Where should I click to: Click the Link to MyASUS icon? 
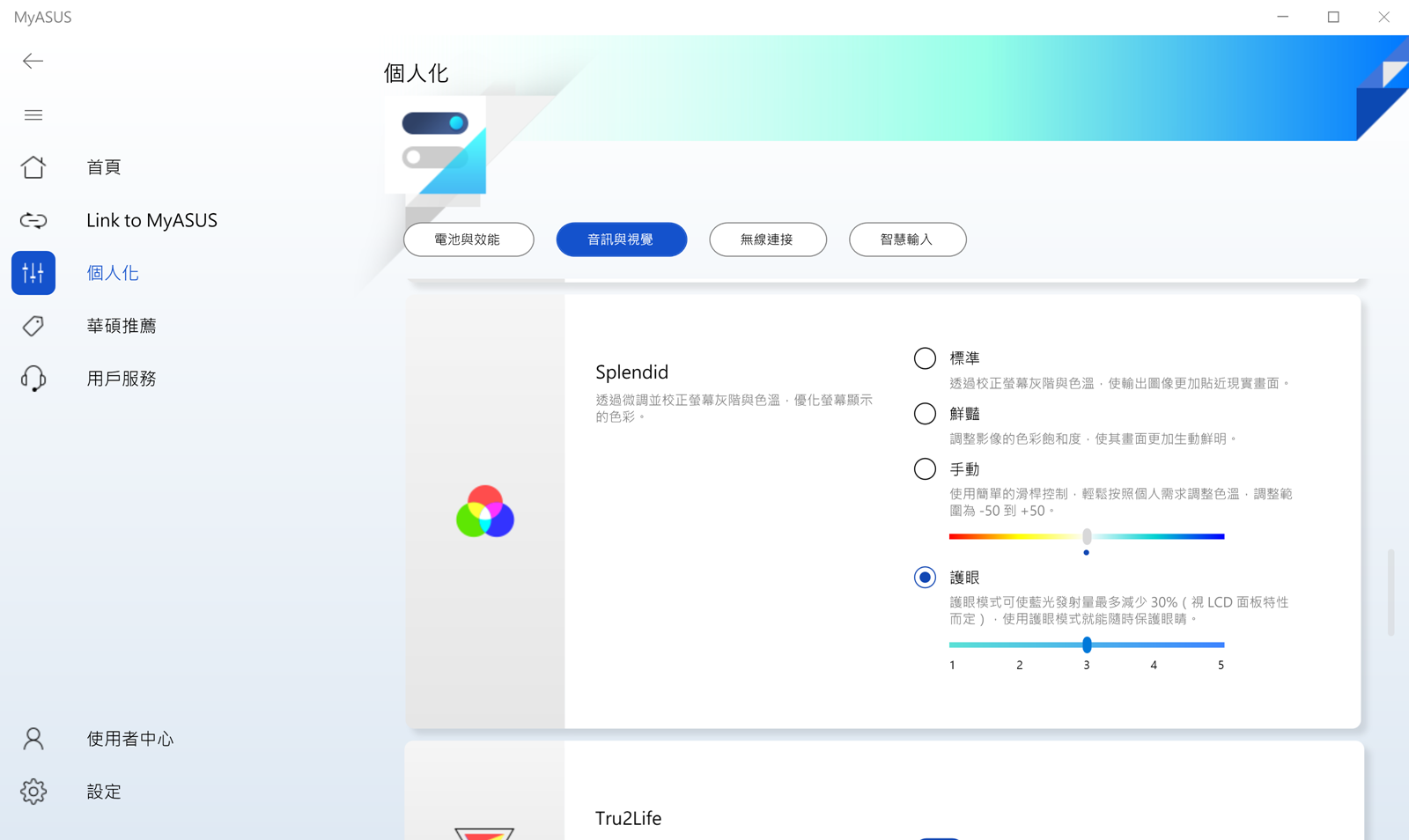[33, 220]
